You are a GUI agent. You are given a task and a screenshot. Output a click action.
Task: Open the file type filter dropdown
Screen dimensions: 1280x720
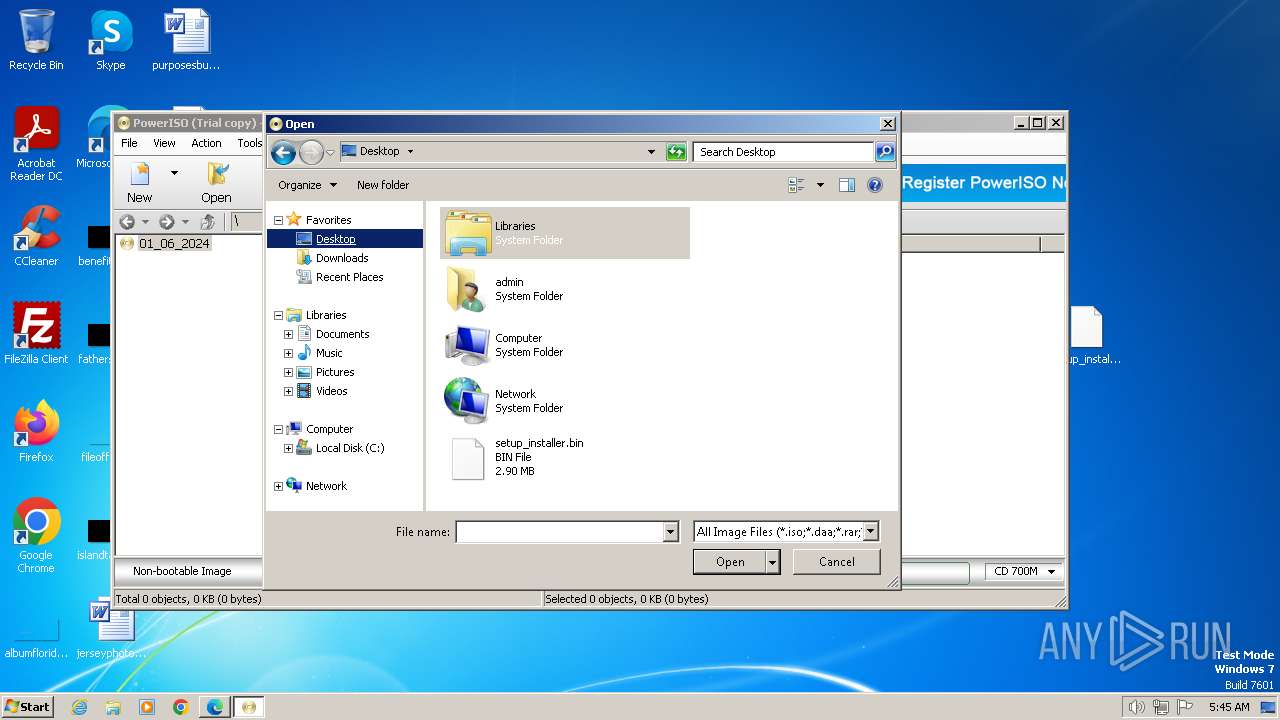[x=871, y=532]
